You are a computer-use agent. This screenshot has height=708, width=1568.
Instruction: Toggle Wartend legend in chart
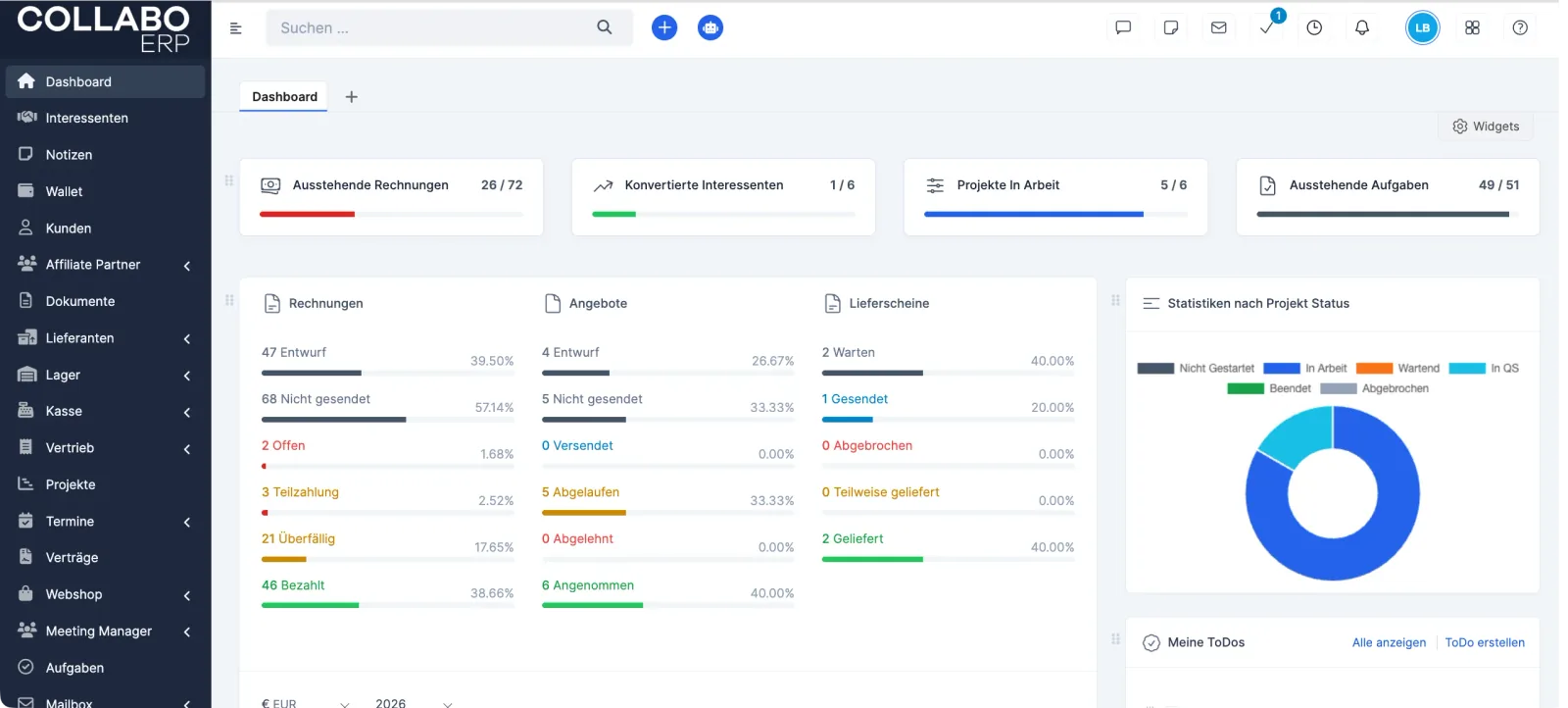(1397, 369)
